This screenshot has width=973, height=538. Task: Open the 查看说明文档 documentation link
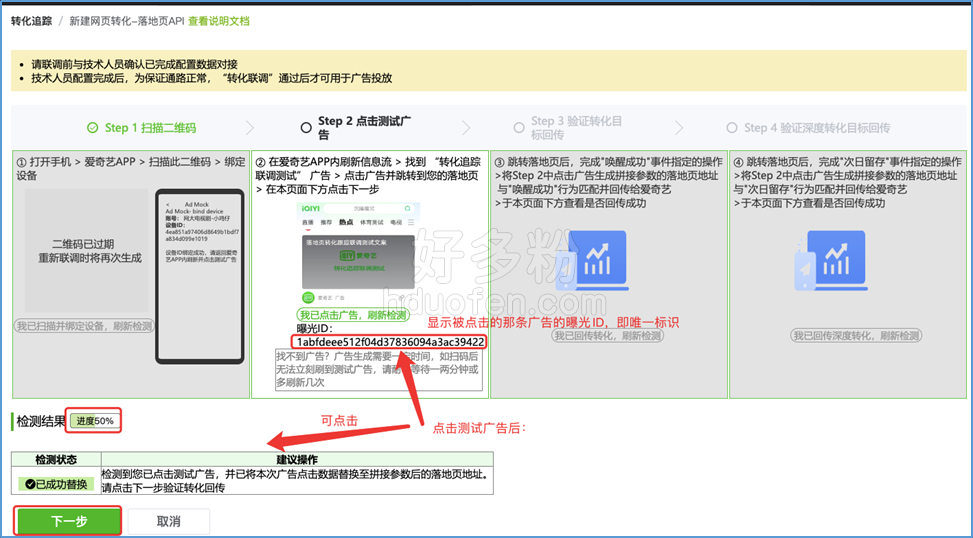(x=218, y=21)
